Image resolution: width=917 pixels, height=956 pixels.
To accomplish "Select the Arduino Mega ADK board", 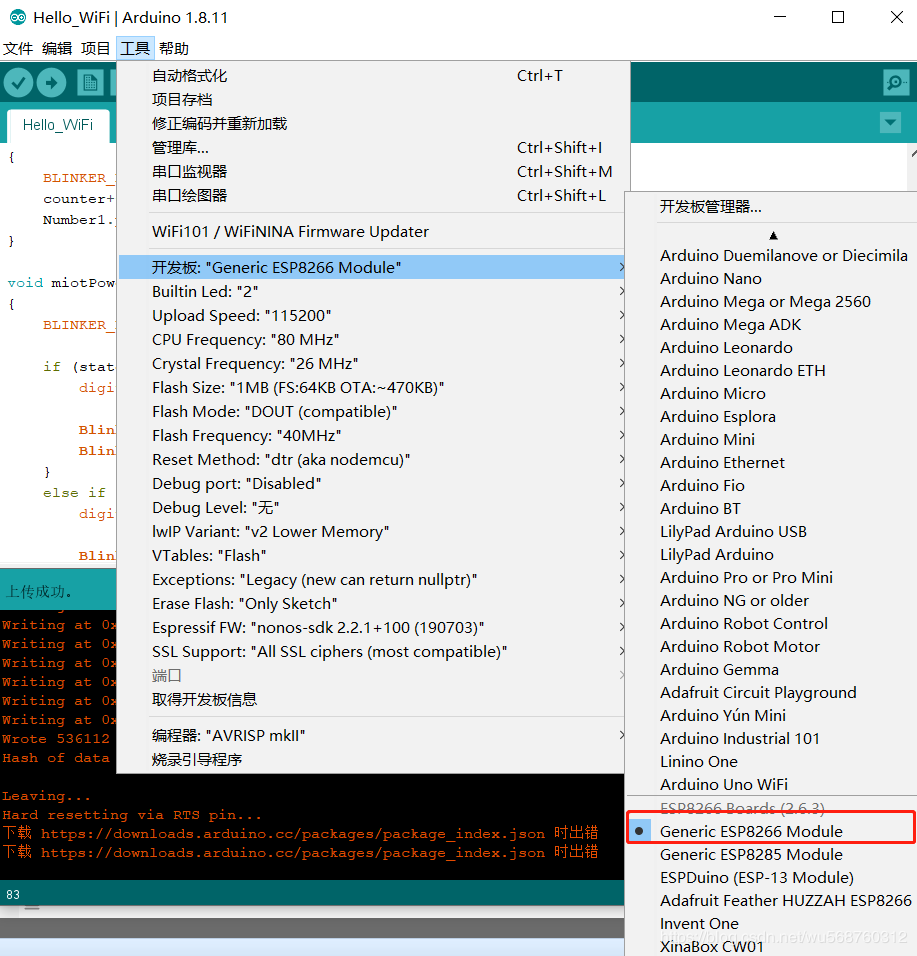I will pyautogui.click(x=771, y=324).
